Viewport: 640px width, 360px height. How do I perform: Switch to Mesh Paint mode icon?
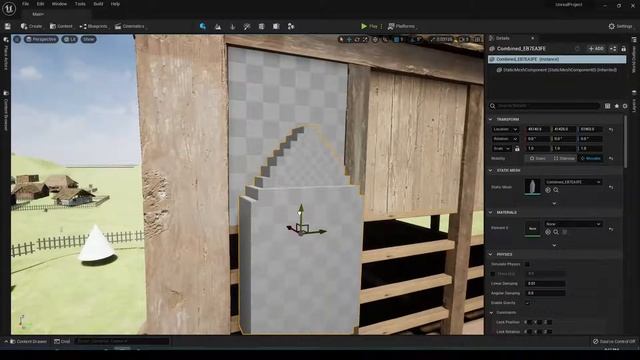(x=247, y=27)
